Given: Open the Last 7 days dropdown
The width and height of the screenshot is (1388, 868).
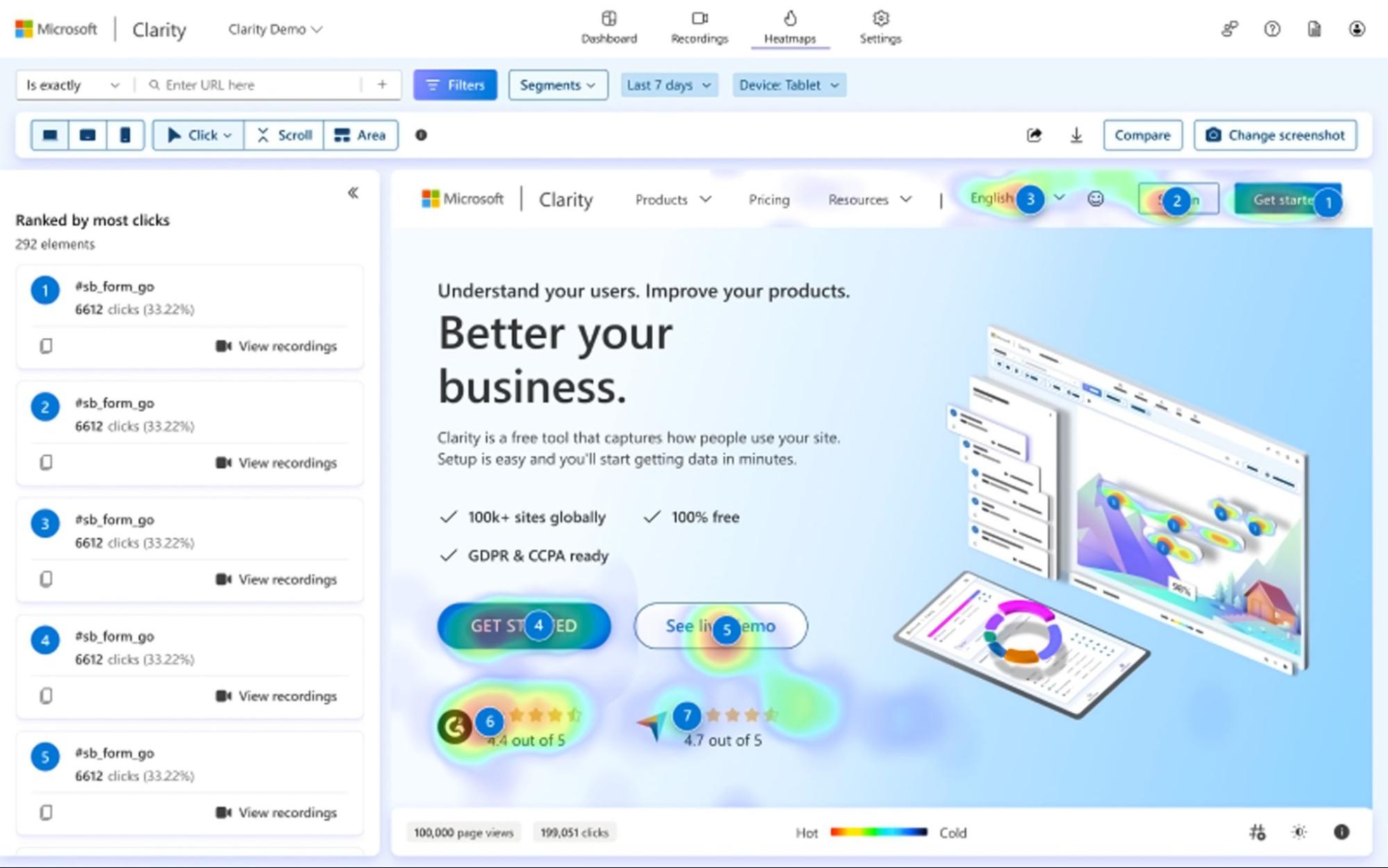Looking at the screenshot, I should 669,85.
